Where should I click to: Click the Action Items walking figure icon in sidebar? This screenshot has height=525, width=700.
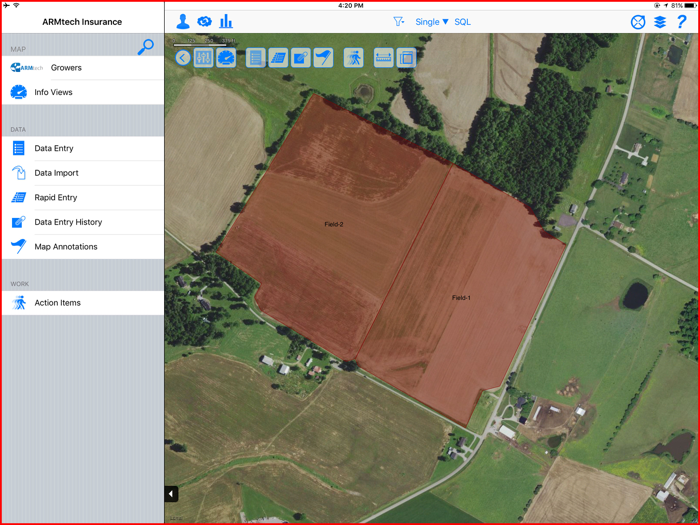pos(18,303)
